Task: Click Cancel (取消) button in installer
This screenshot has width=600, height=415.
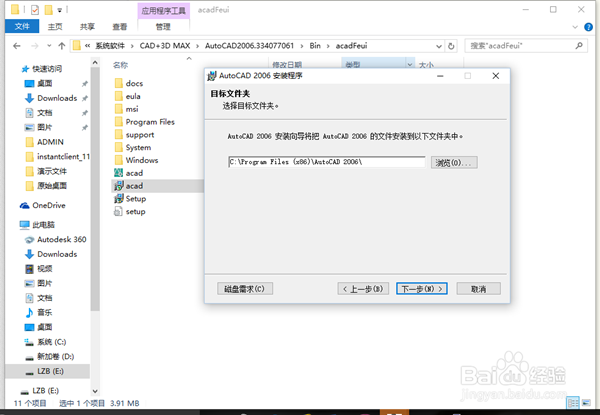Action: [478, 289]
